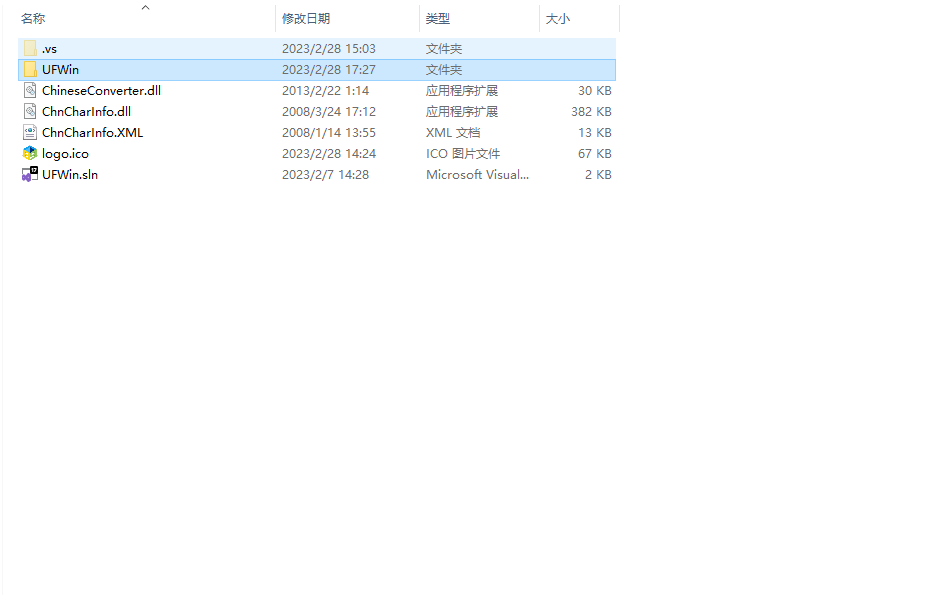Sort files by the 修改日期 column header
Image resolution: width=938 pixels, height=595 pixels.
[305, 19]
